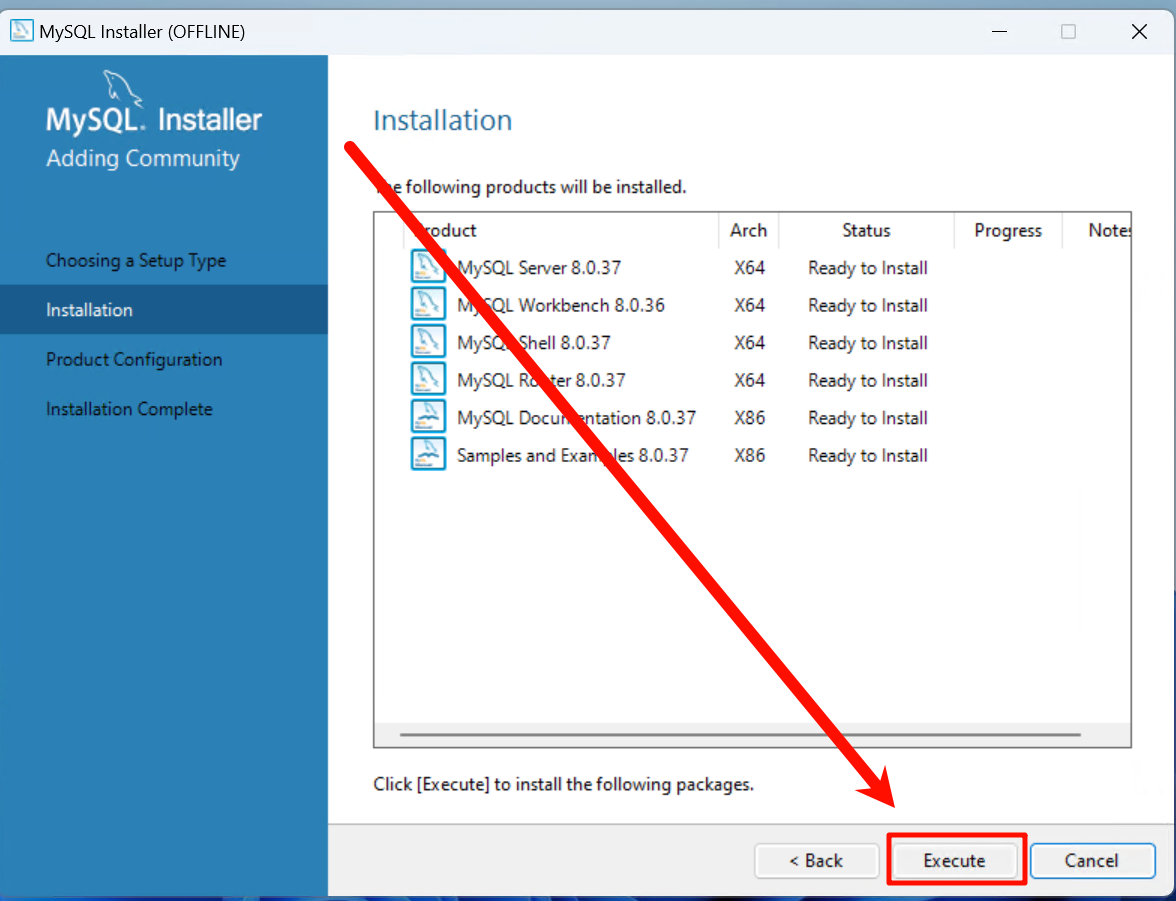Screen dimensions: 1176x901
Task: Click Execute to install packages
Action: pyautogui.click(x=954, y=860)
